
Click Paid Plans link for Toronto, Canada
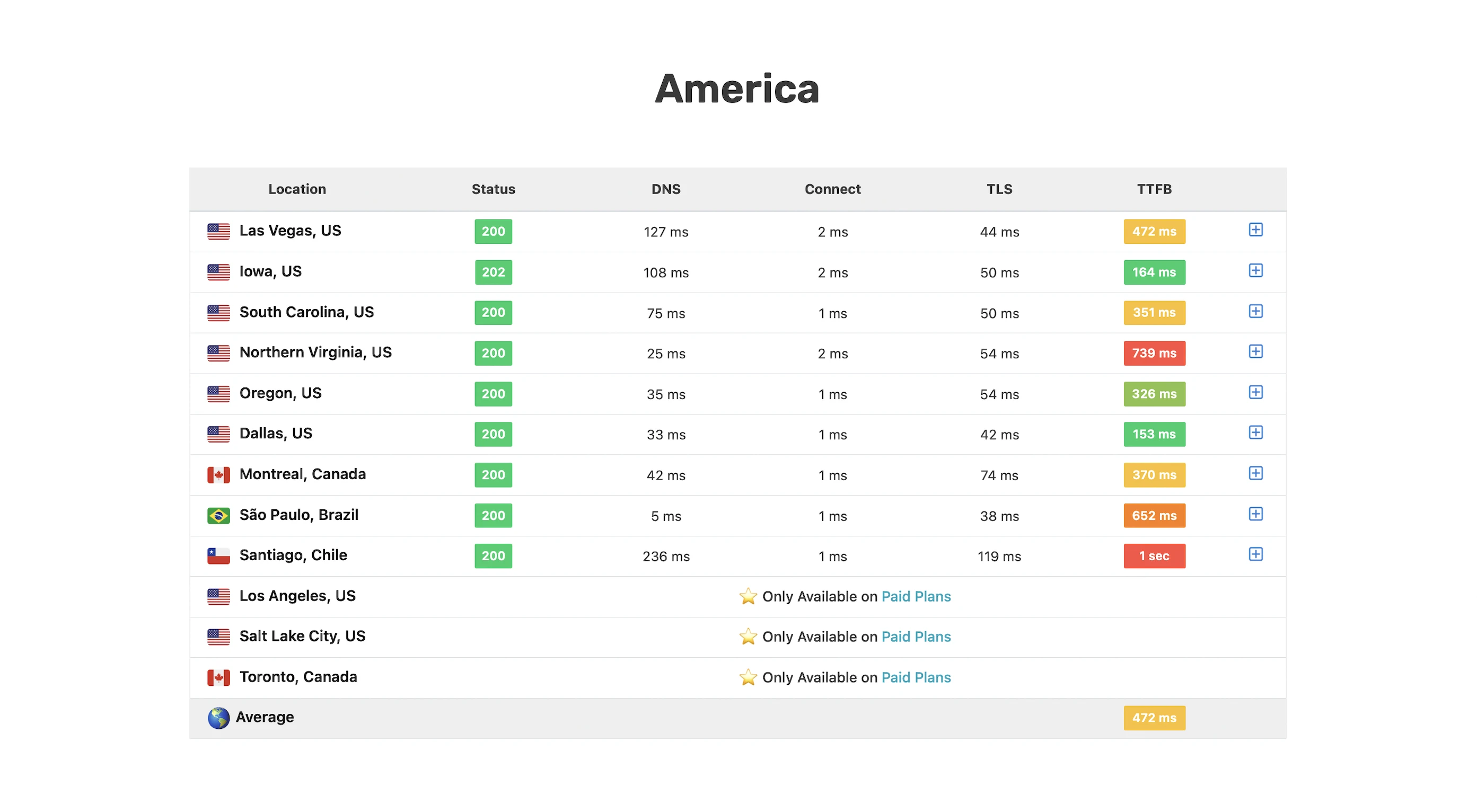point(916,677)
